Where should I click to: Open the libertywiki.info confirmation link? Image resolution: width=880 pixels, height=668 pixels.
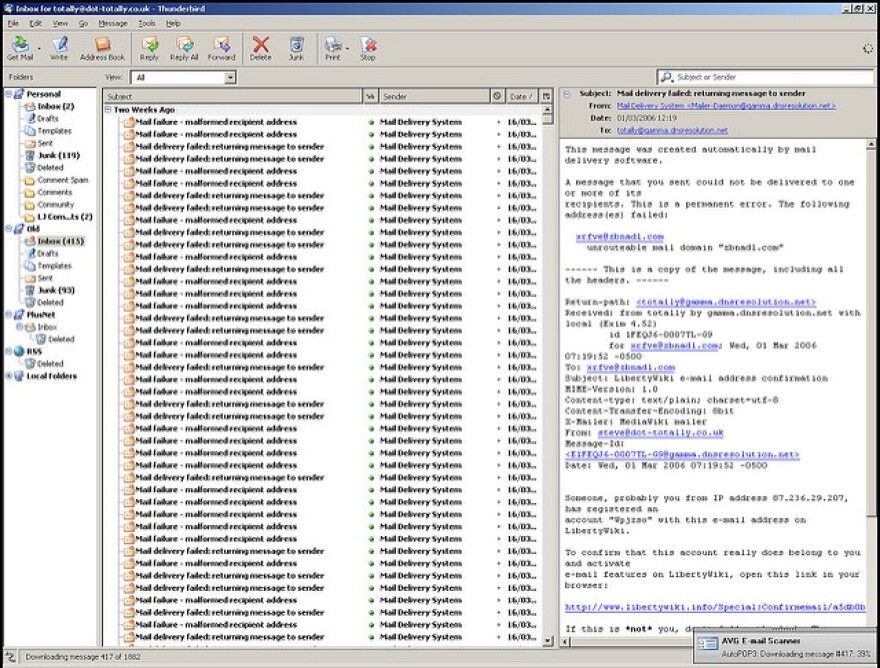click(715, 607)
